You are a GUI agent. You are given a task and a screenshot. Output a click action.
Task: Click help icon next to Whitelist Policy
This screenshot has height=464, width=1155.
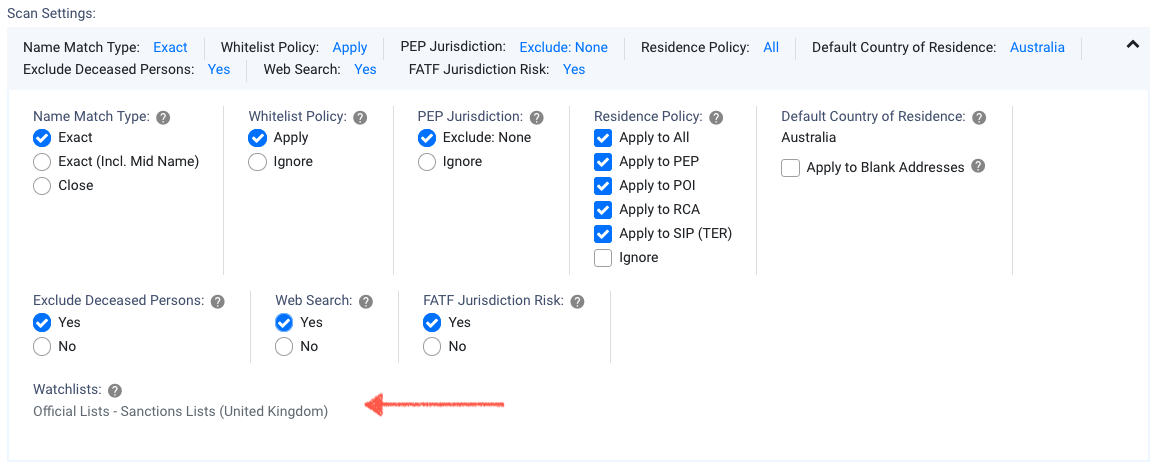tap(360, 117)
